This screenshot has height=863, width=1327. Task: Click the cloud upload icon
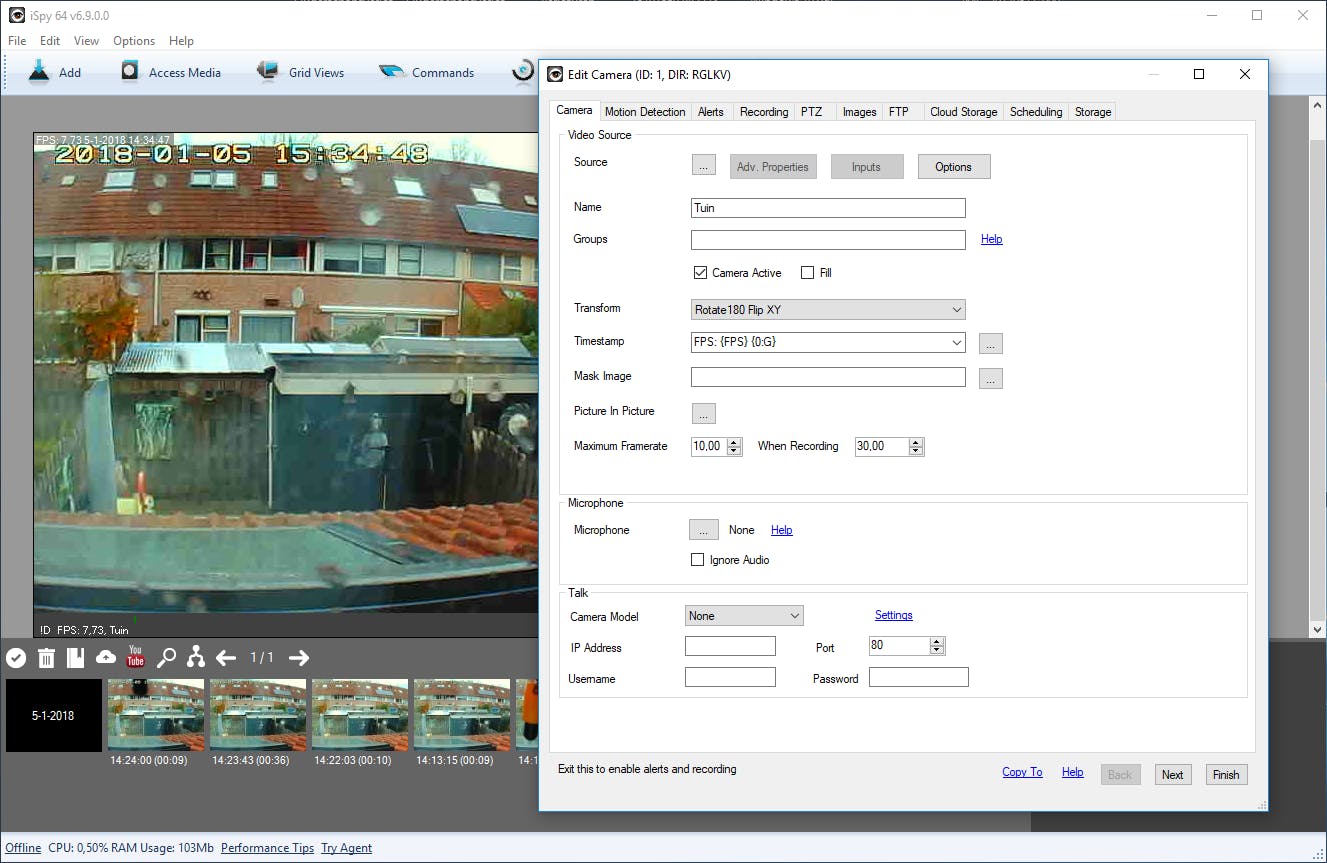point(105,657)
